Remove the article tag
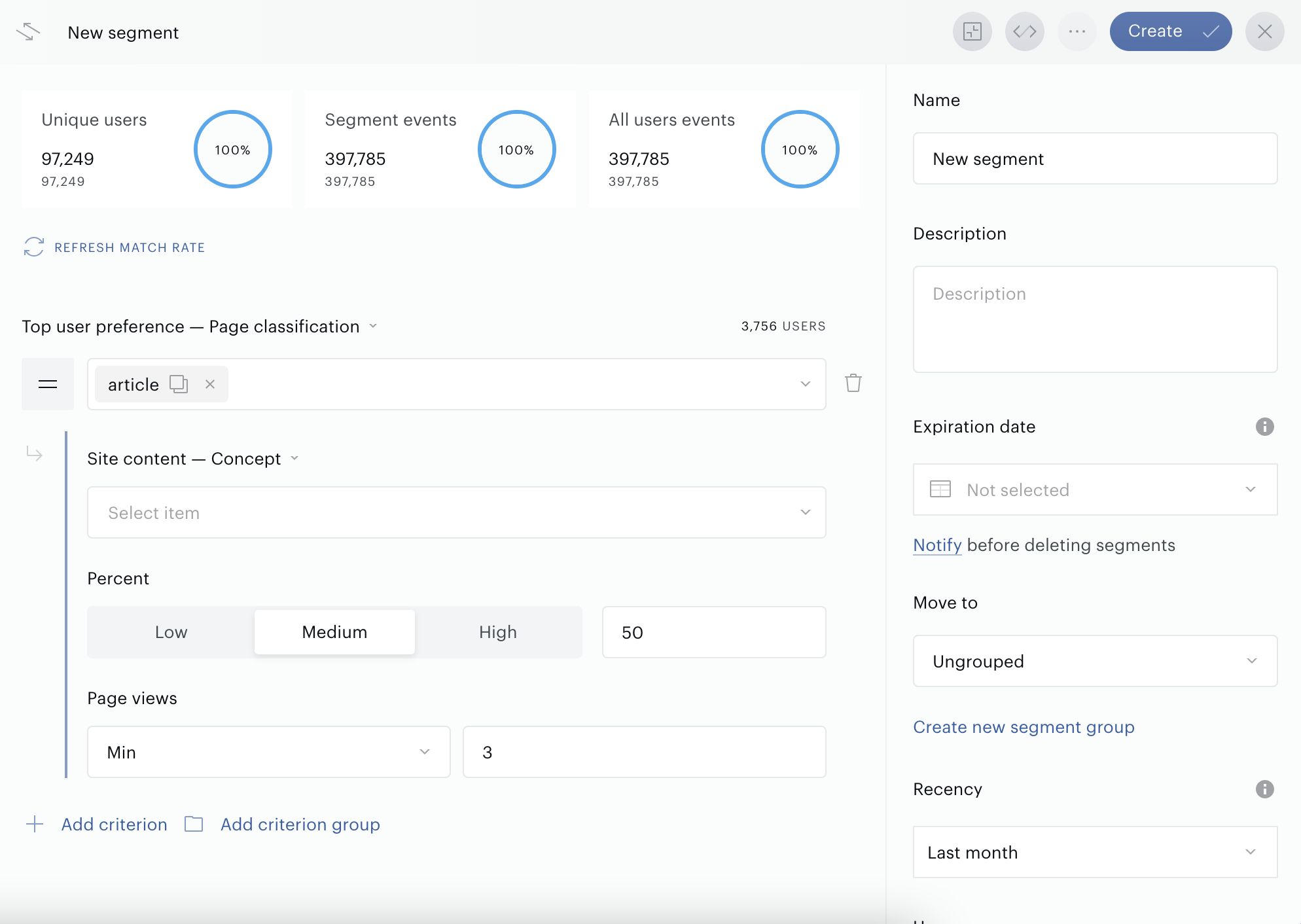 point(210,384)
